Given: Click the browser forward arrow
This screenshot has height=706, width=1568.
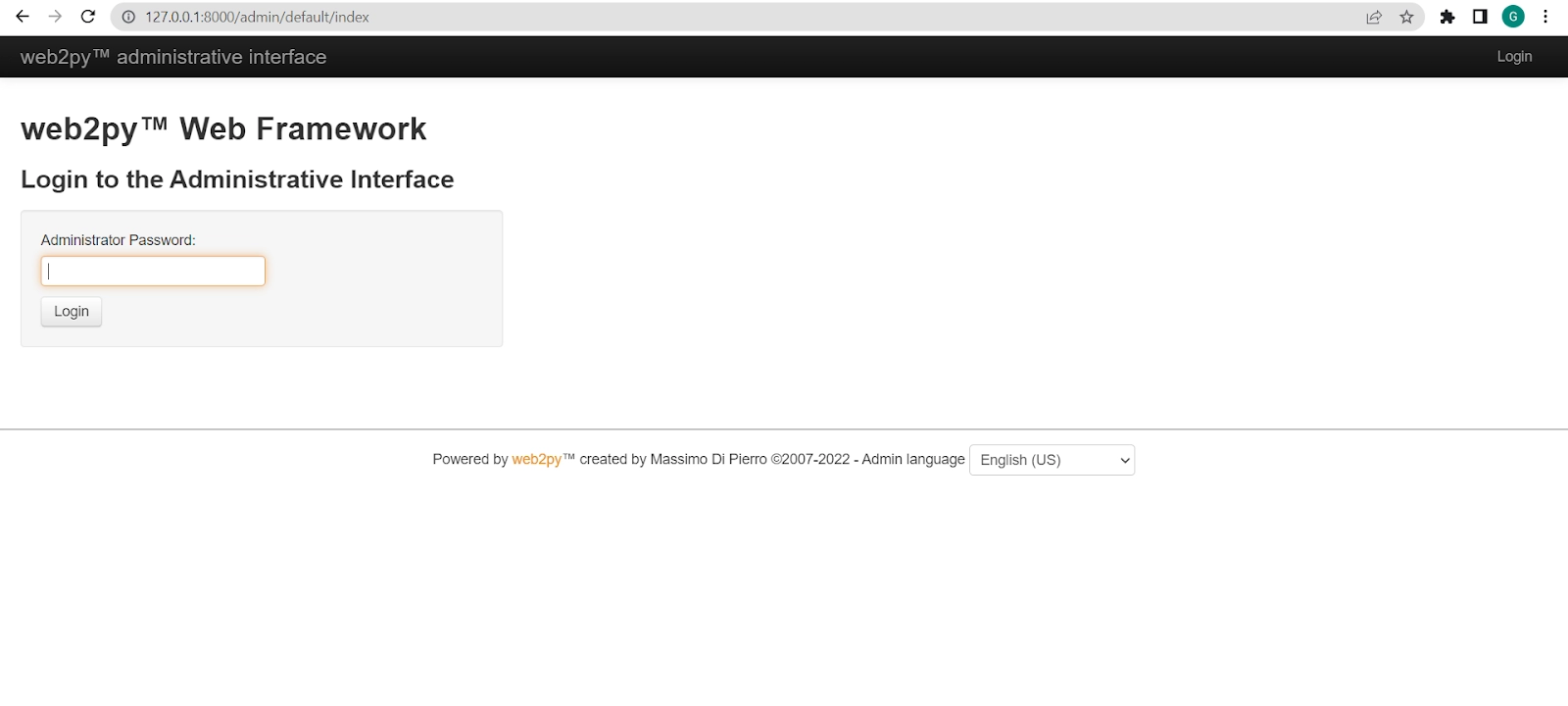Looking at the screenshot, I should pyautogui.click(x=55, y=17).
